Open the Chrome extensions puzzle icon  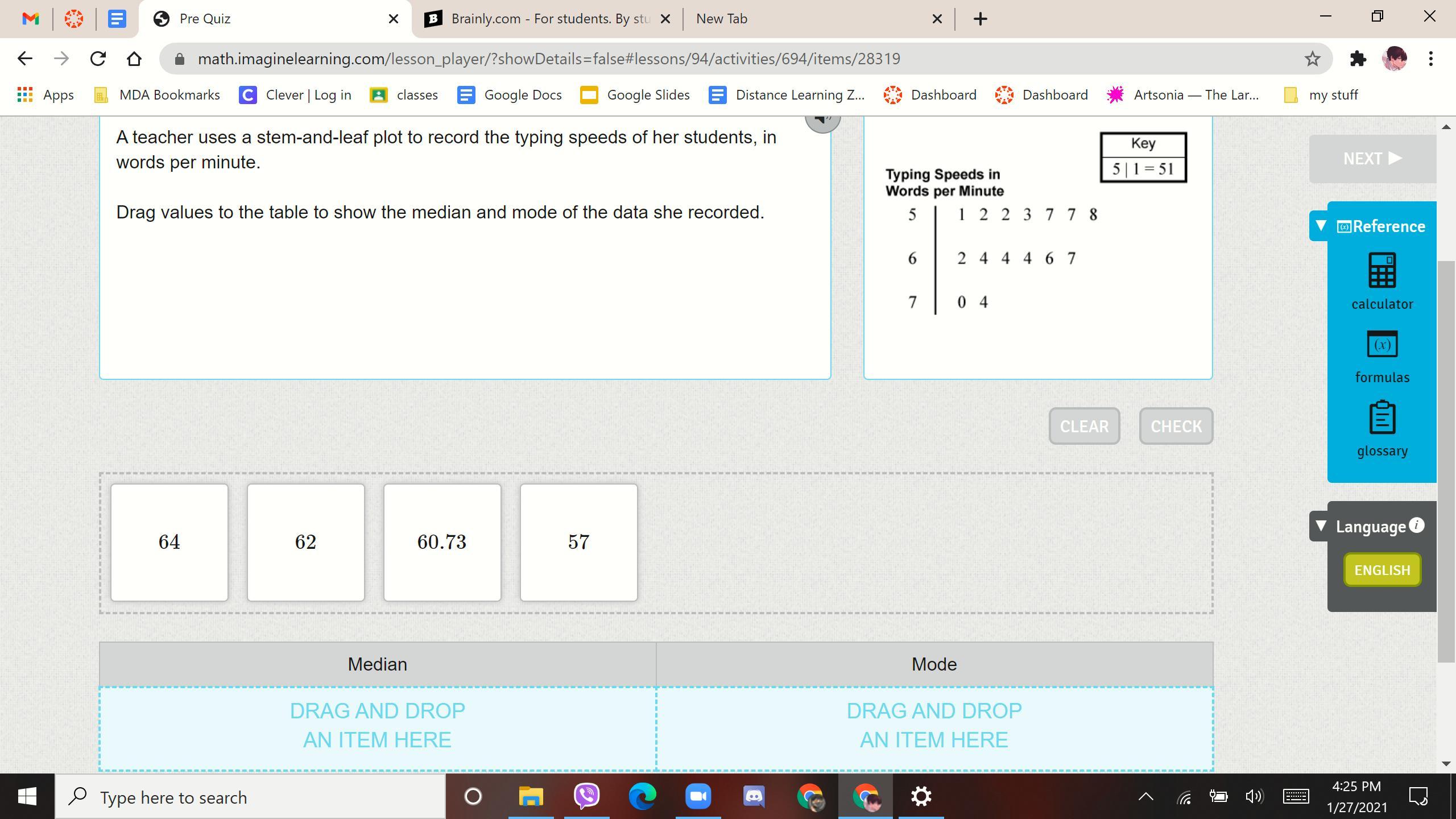coord(1358,59)
